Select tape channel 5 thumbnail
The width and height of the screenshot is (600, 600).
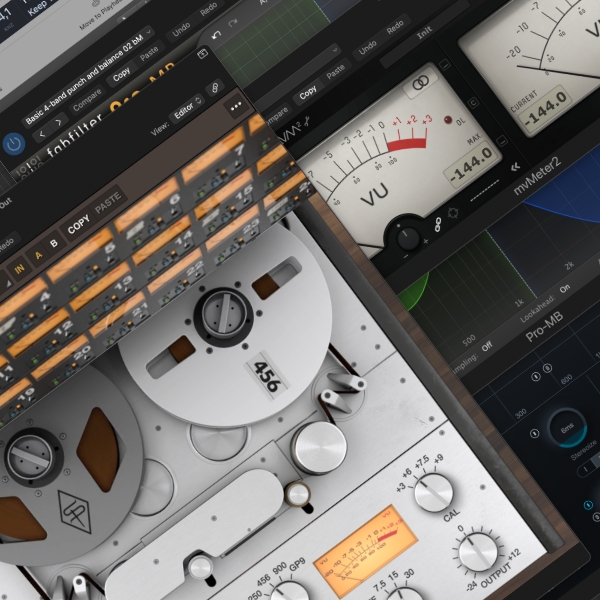(82, 260)
